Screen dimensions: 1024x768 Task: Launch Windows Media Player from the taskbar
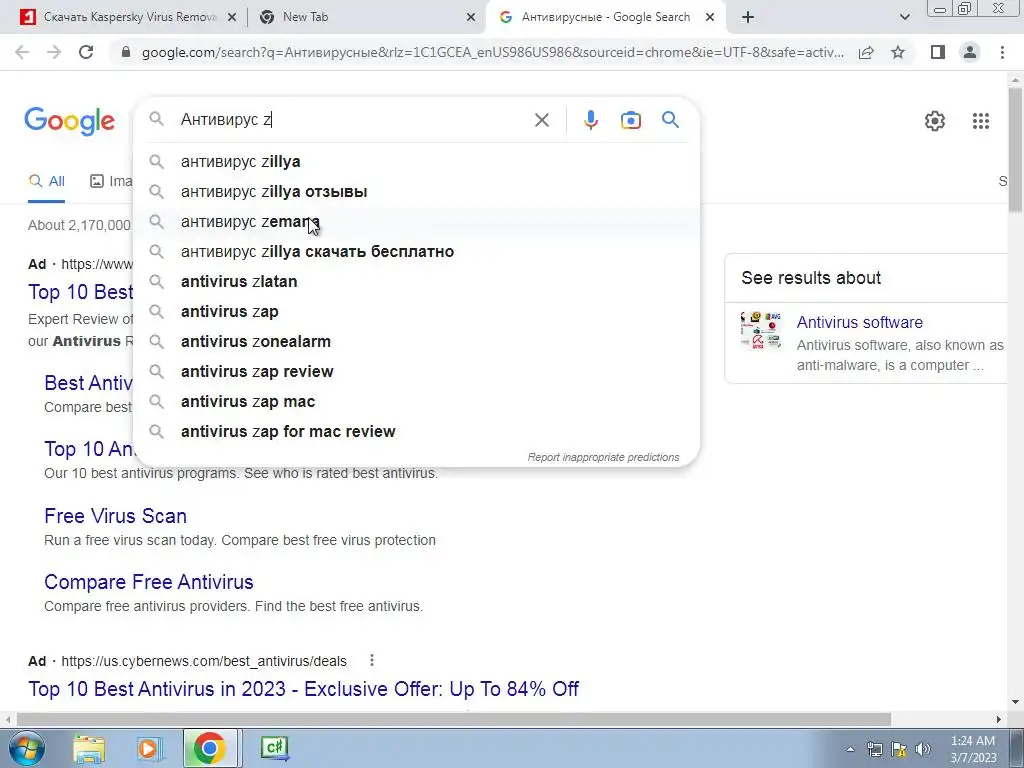click(x=149, y=748)
